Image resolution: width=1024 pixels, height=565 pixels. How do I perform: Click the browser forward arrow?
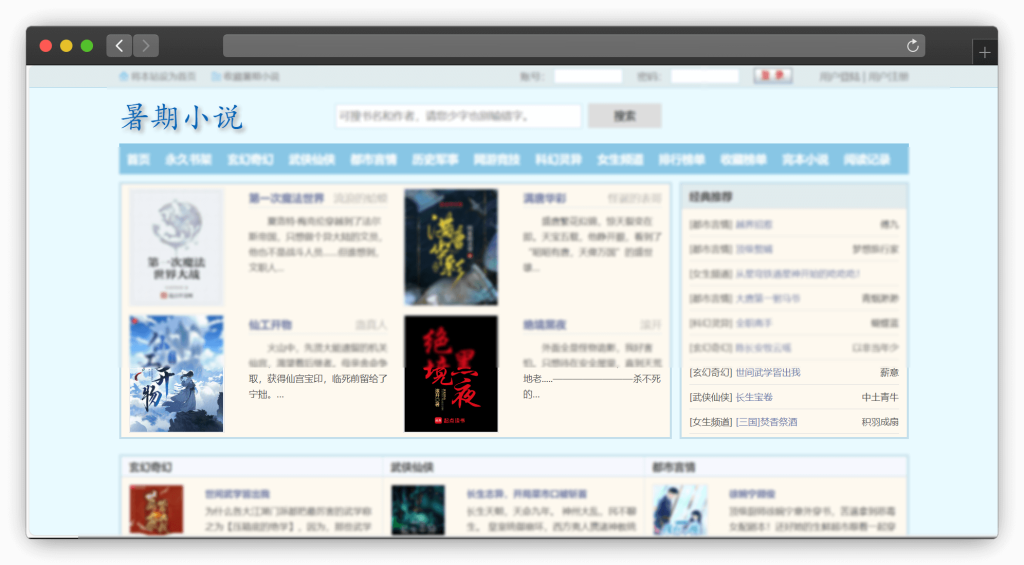click(146, 46)
